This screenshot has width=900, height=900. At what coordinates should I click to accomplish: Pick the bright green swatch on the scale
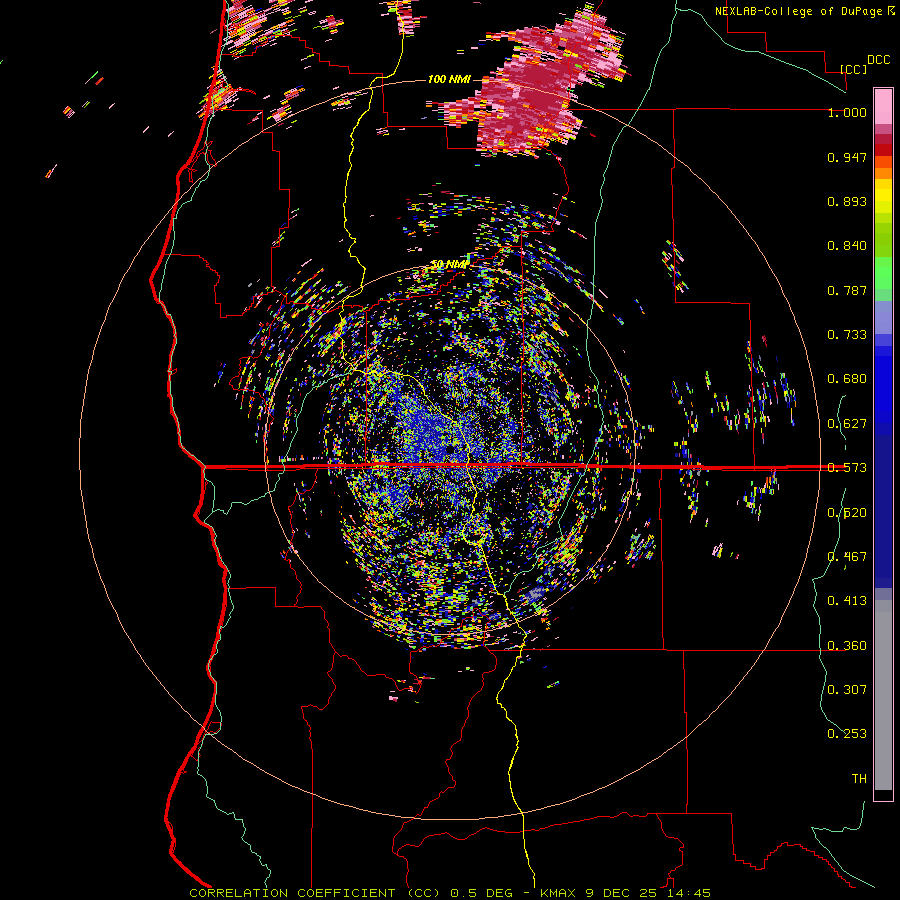point(883,273)
